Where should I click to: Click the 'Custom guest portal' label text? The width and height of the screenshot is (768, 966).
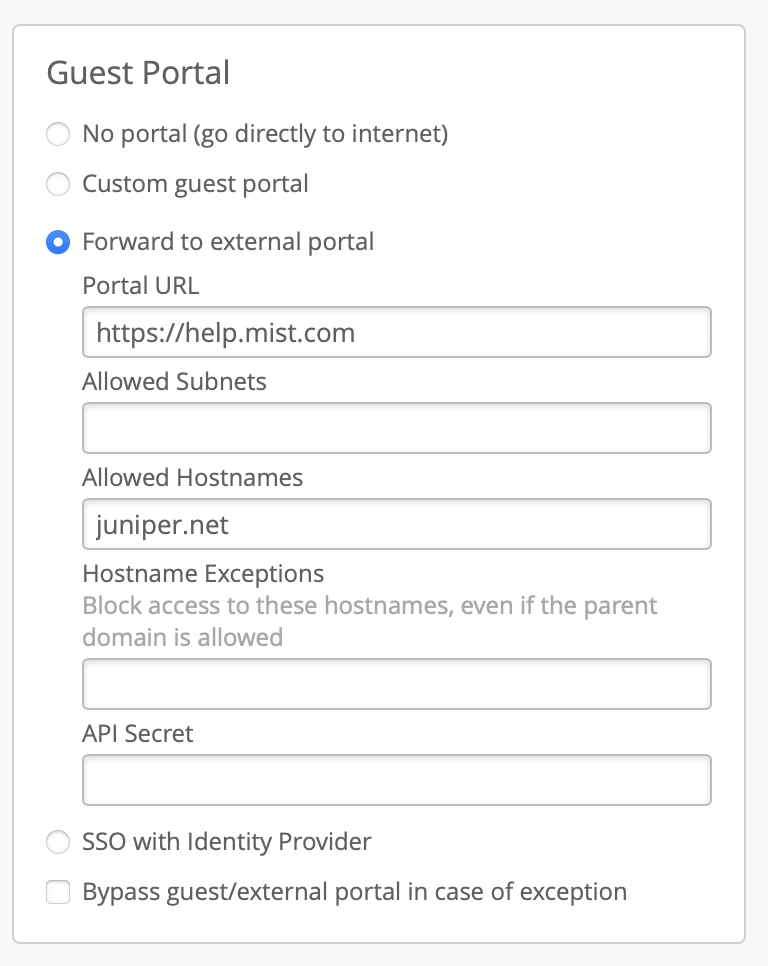(x=195, y=184)
